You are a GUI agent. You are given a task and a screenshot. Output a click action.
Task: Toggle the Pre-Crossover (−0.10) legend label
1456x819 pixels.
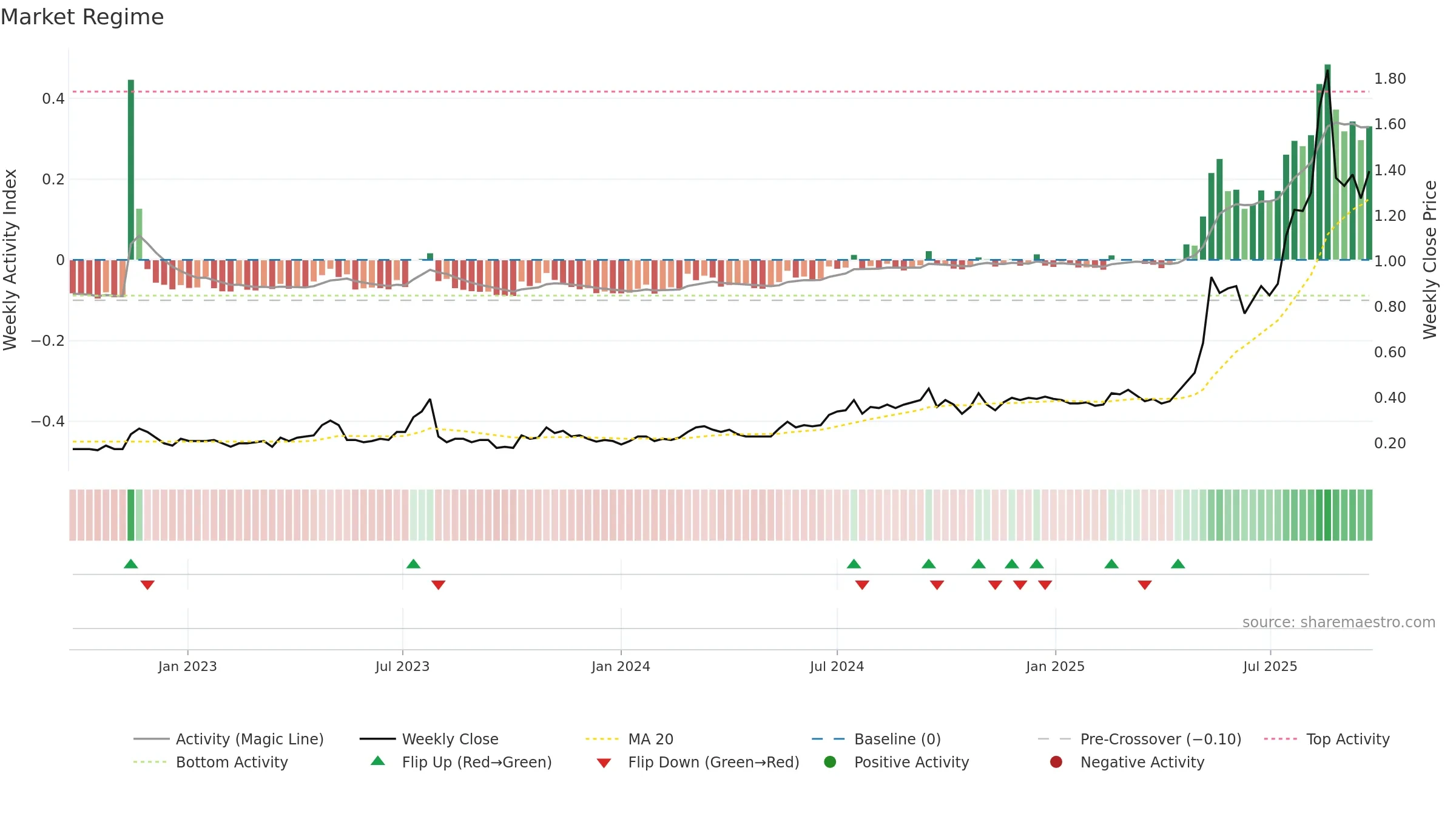click(x=1161, y=739)
